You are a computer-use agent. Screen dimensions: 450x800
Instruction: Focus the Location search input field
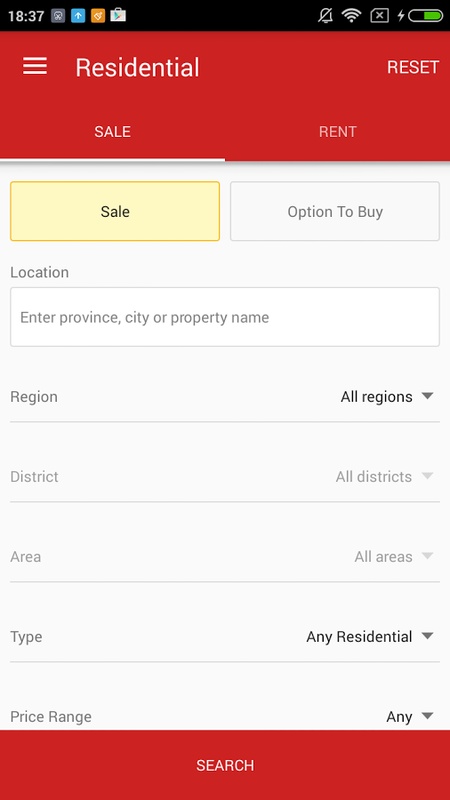225,317
